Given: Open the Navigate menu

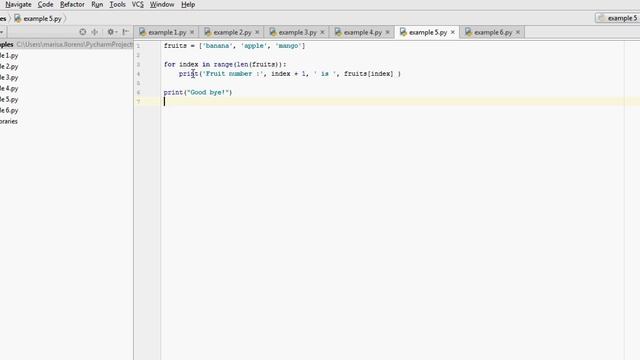Looking at the screenshot, I should tap(18, 4).
